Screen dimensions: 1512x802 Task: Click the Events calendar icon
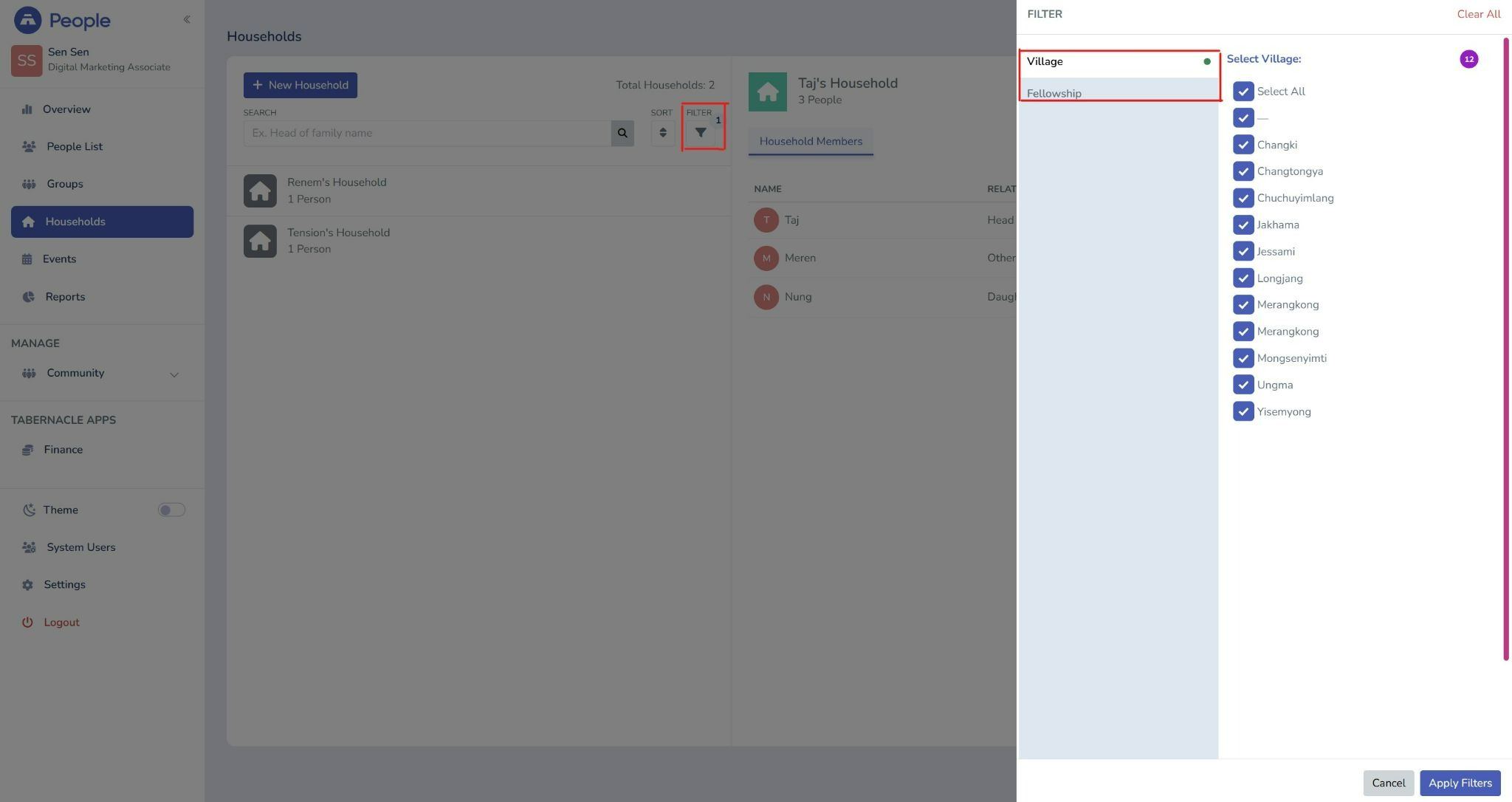27,259
